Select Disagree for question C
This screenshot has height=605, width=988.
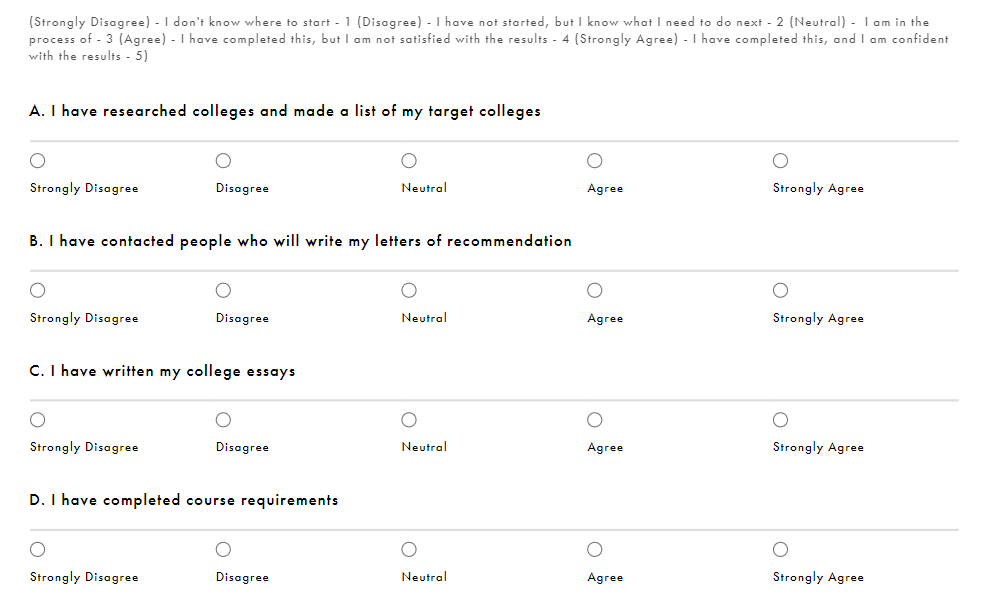[x=223, y=420]
